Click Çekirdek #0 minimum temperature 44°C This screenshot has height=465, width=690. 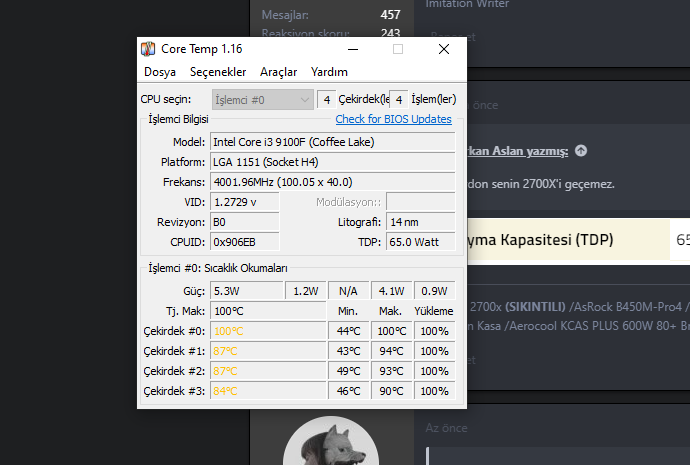tap(348, 331)
